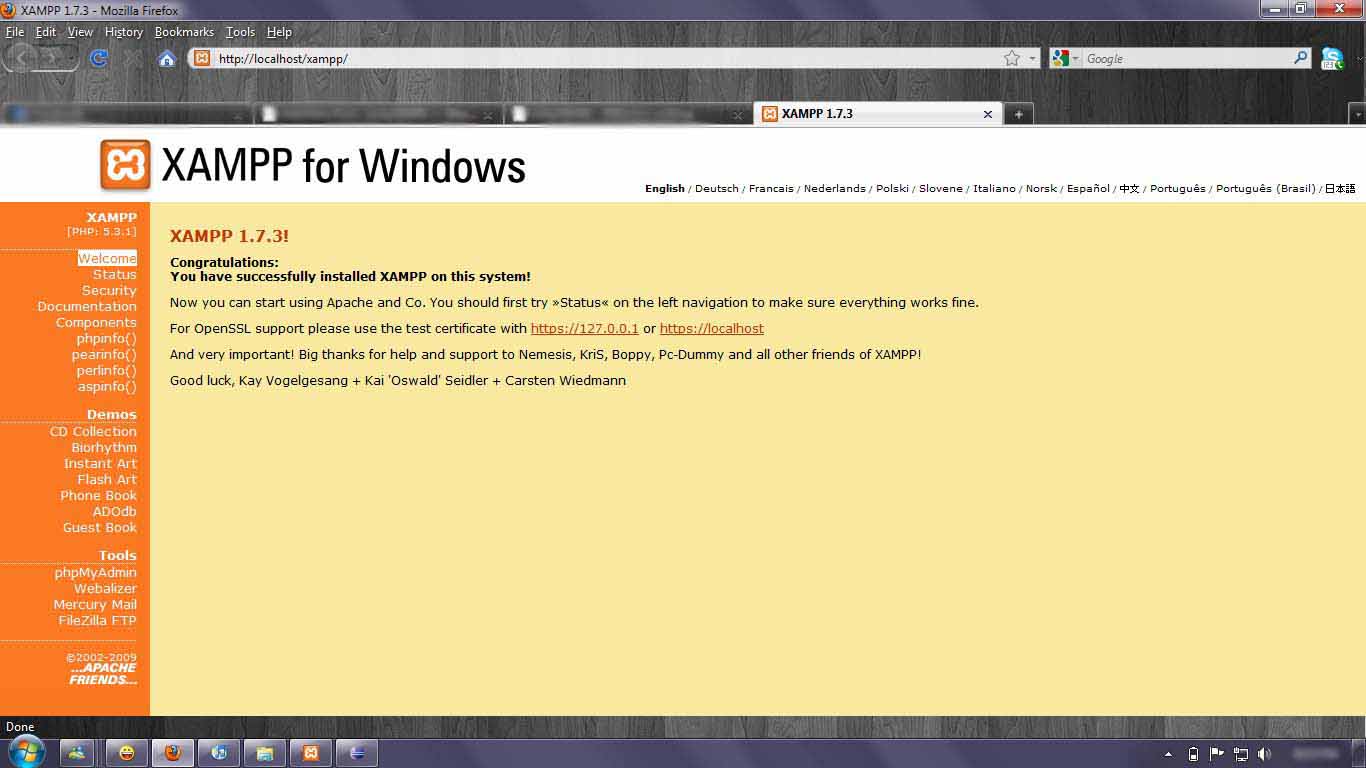Open the Documentation sidebar link

87,306
